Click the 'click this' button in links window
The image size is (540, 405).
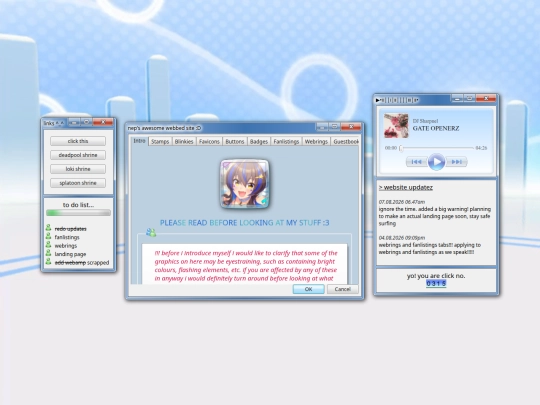78,141
